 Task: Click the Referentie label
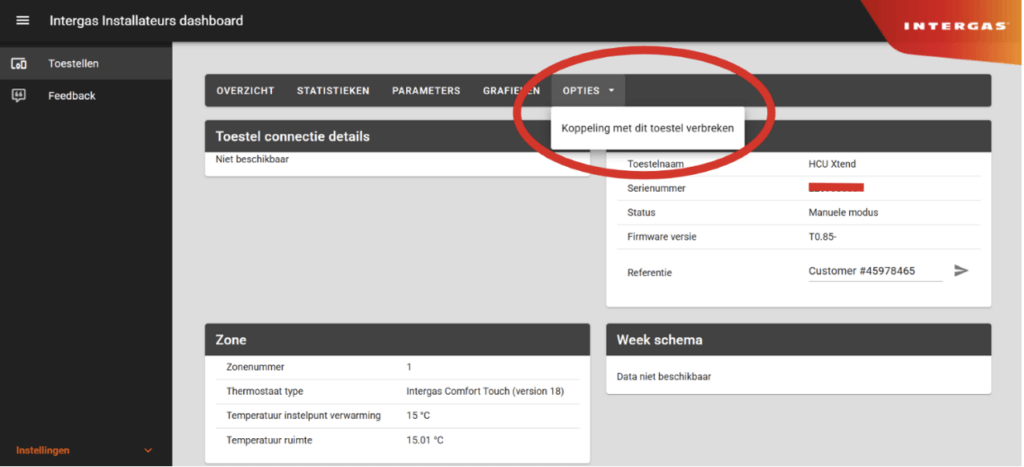tap(650, 272)
